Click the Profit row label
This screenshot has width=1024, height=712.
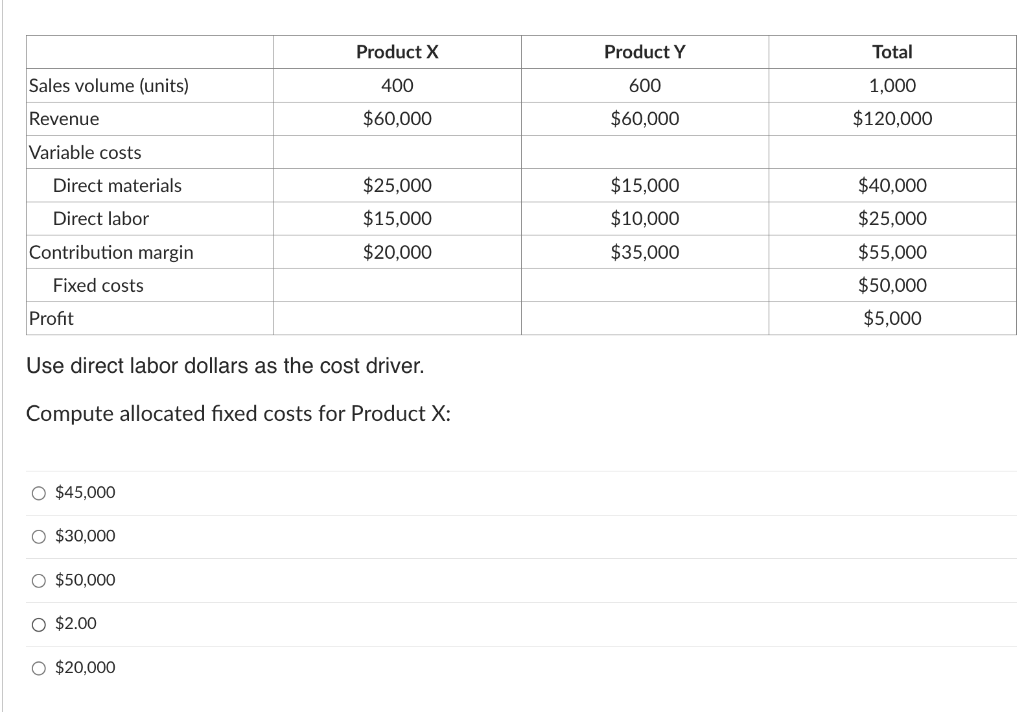[49, 318]
